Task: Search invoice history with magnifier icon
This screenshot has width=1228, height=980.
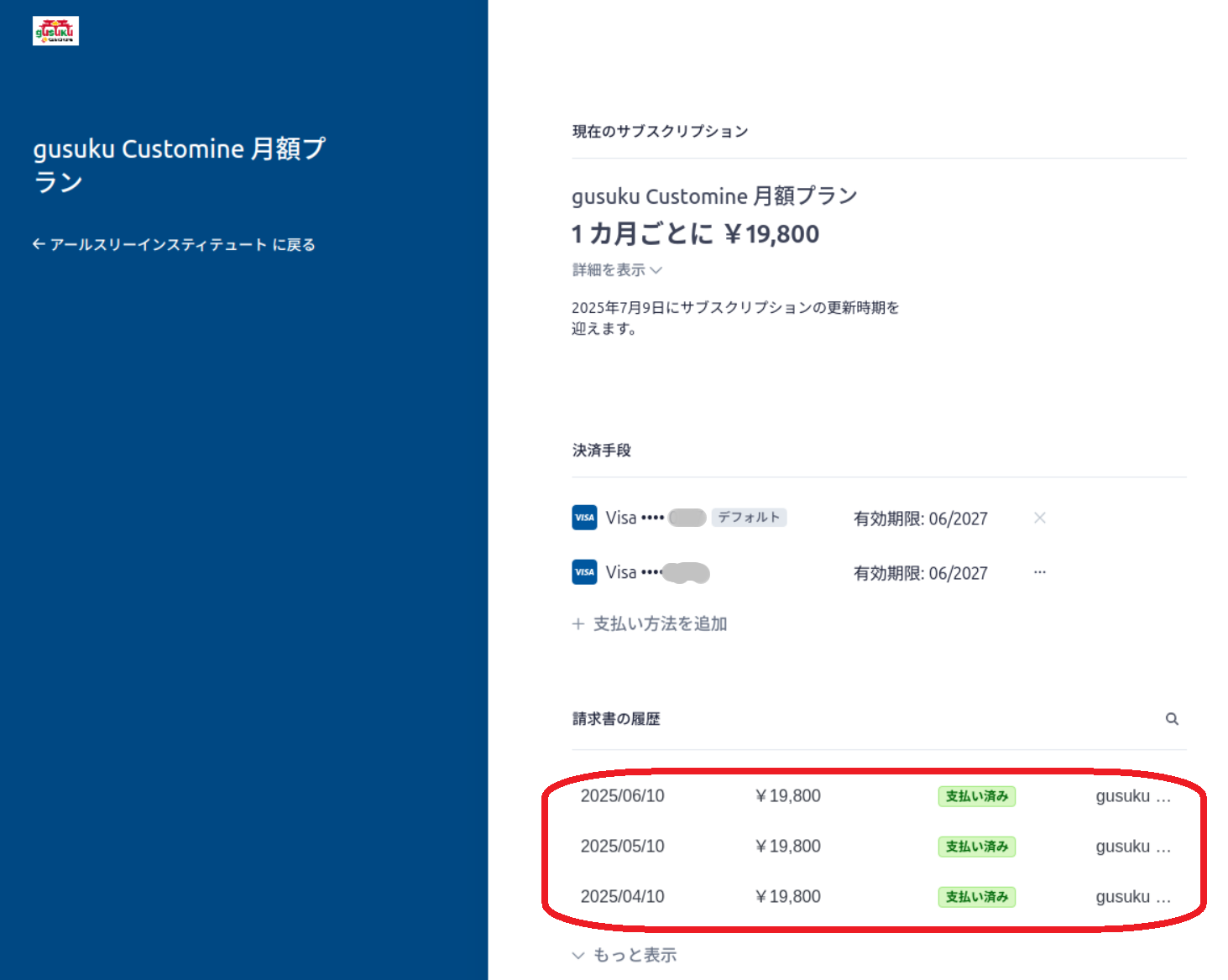Action: pyautogui.click(x=1172, y=719)
